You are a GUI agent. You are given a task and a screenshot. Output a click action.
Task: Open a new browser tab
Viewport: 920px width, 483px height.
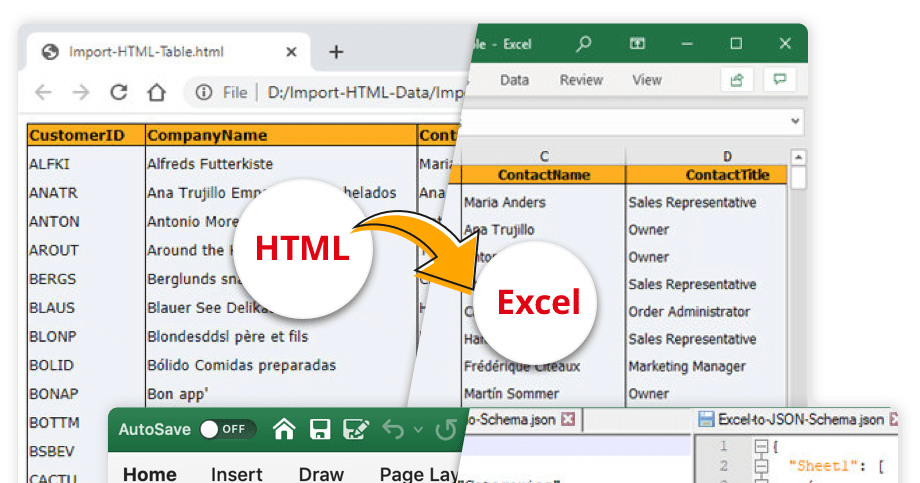[336, 52]
